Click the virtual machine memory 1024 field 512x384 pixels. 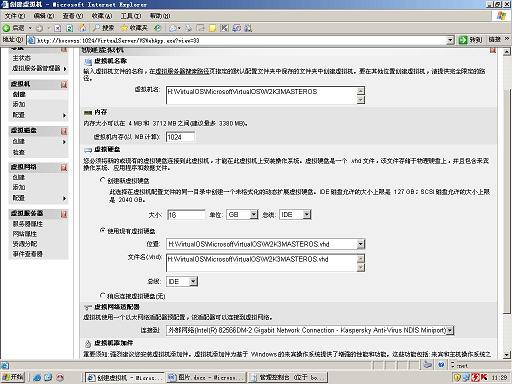click(180, 137)
